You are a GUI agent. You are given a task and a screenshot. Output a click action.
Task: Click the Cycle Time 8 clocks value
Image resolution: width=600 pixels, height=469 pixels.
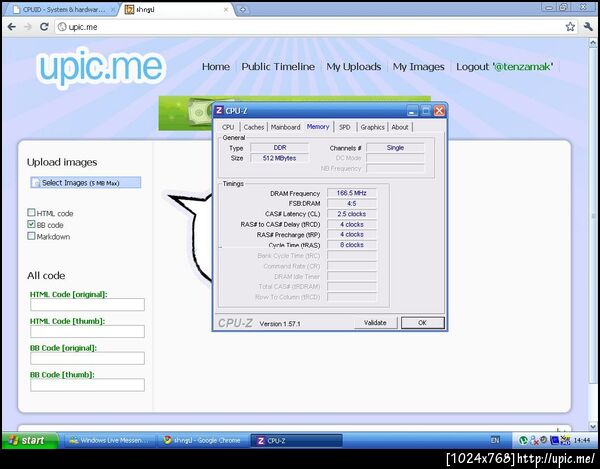(x=352, y=245)
